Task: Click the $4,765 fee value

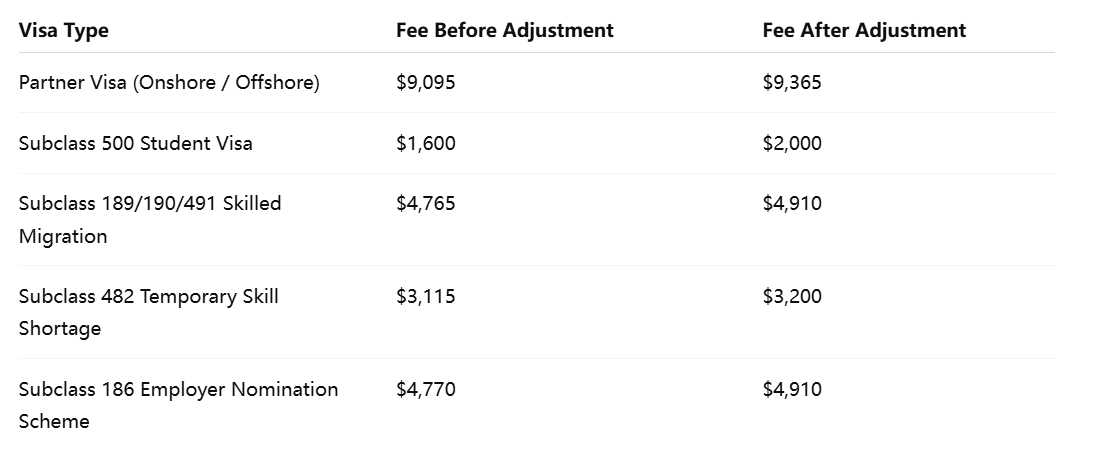Action: 426,203
